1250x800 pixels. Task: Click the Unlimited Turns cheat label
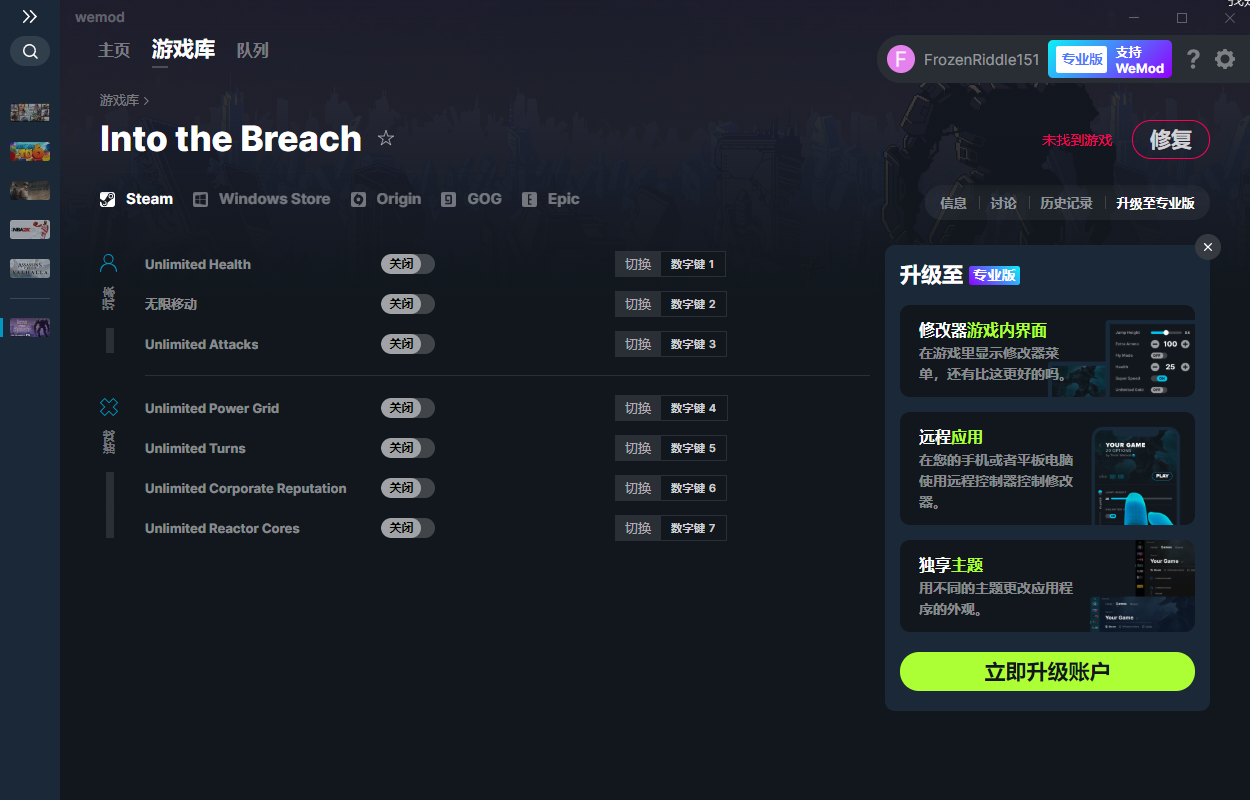point(195,448)
